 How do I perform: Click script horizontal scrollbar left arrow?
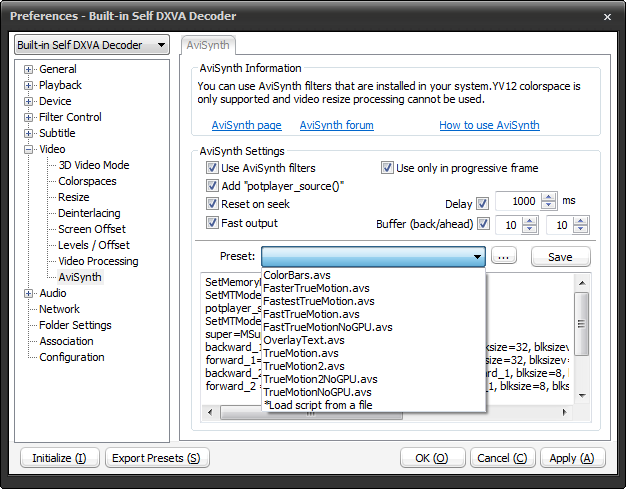click(x=210, y=412)
